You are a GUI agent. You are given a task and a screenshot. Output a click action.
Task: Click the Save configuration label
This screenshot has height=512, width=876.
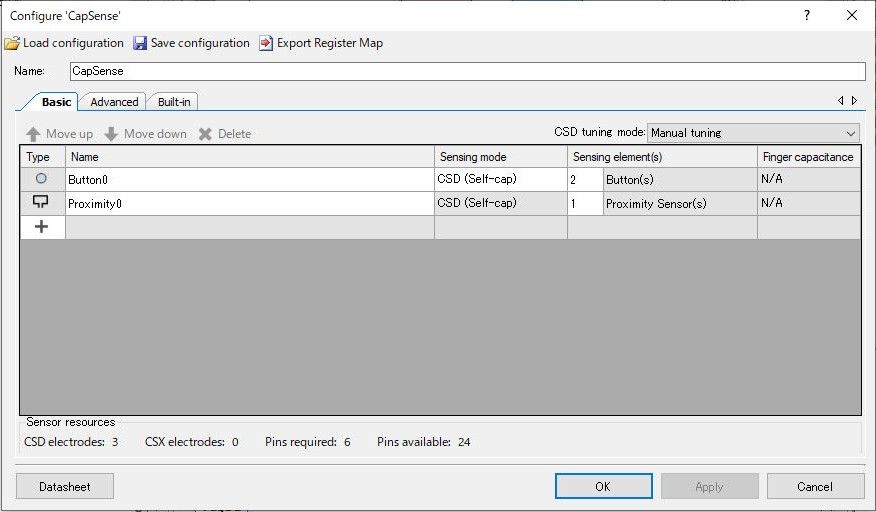pos(200,43)
